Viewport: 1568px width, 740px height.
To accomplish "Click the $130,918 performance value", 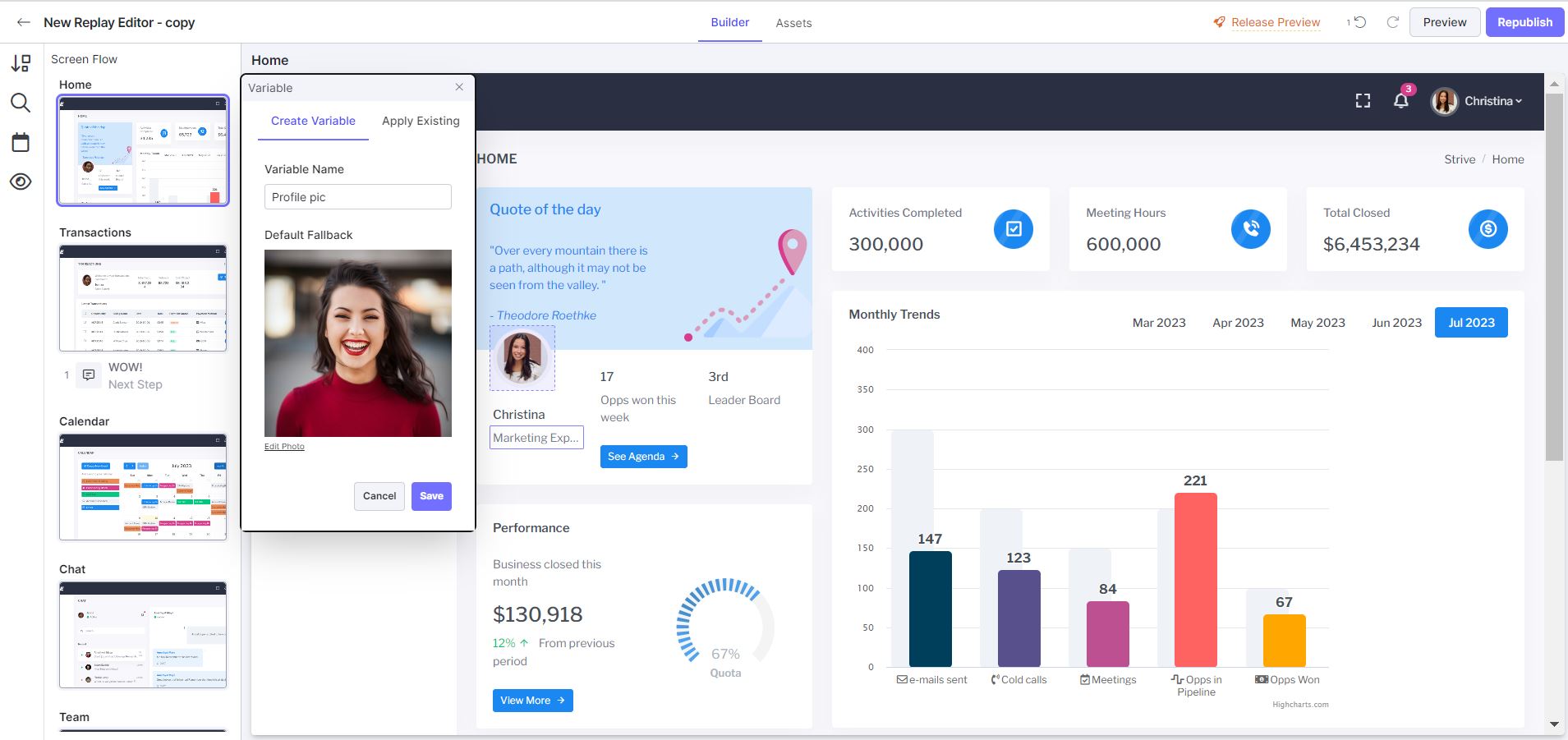I will point(538,614).
